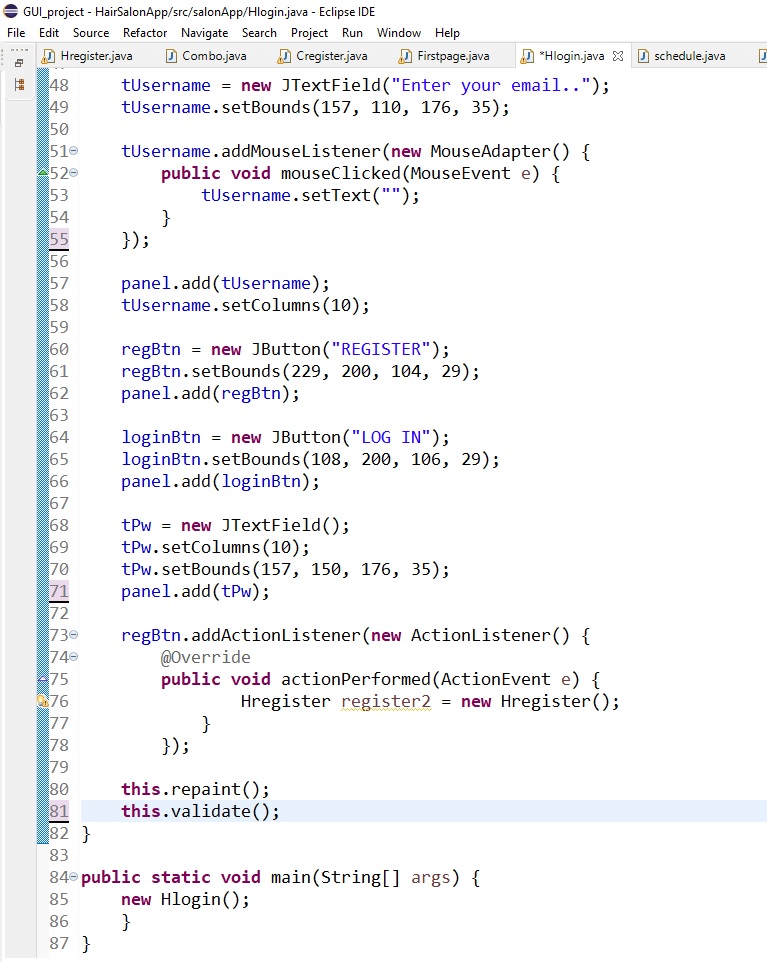The width and height of the screenshot is (767, 962).
Task: Click the underlined variable register2 on line 76
Action: 386,701
